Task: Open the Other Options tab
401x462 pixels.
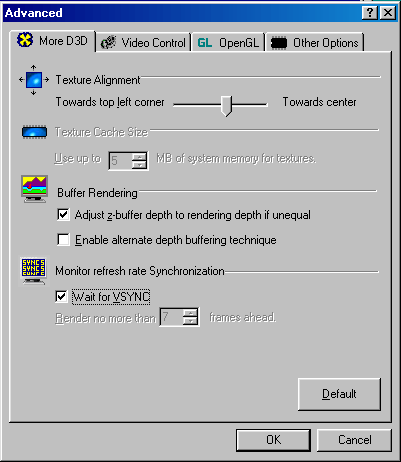Action: coord(315,43)
